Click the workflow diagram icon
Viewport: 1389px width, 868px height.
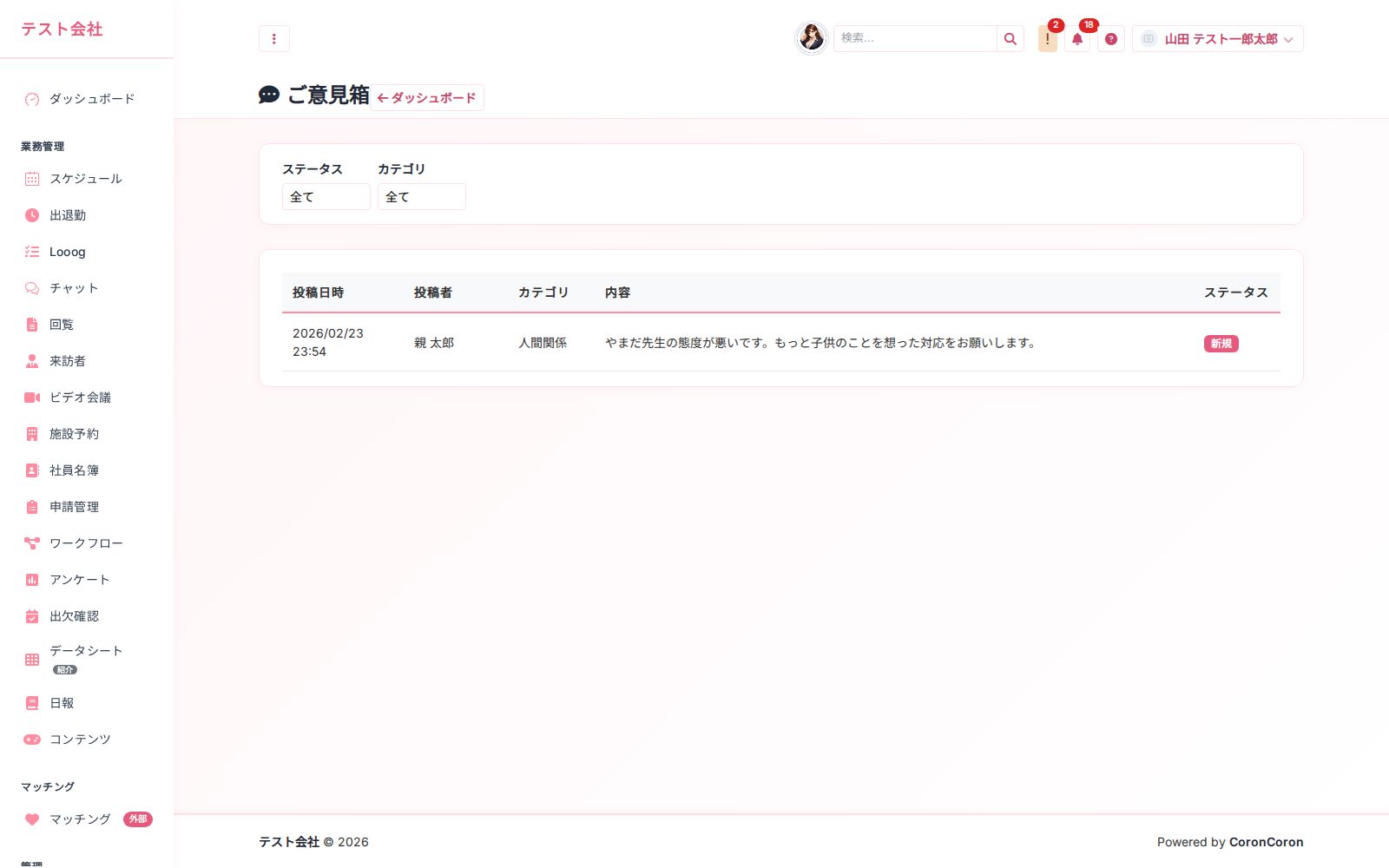coord(32,543)
